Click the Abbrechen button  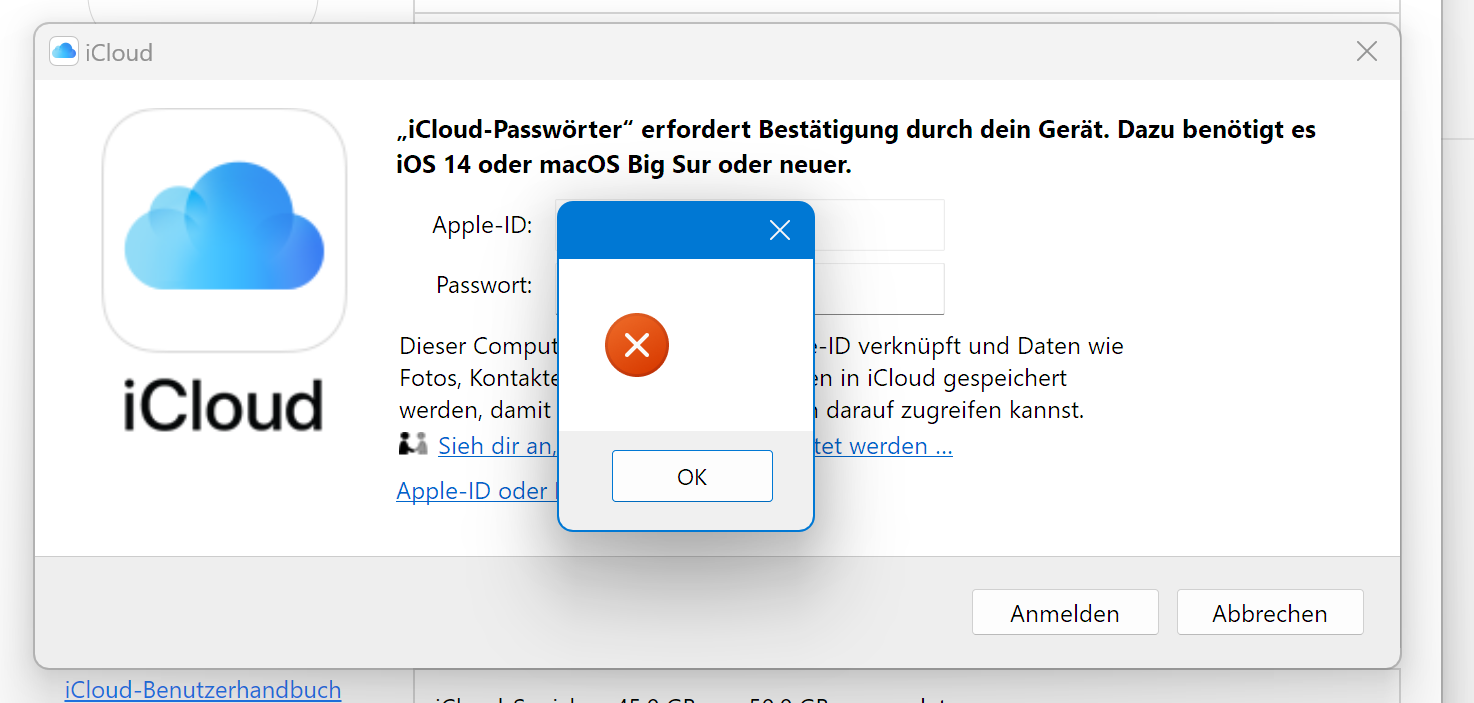tap(1269, 613)
